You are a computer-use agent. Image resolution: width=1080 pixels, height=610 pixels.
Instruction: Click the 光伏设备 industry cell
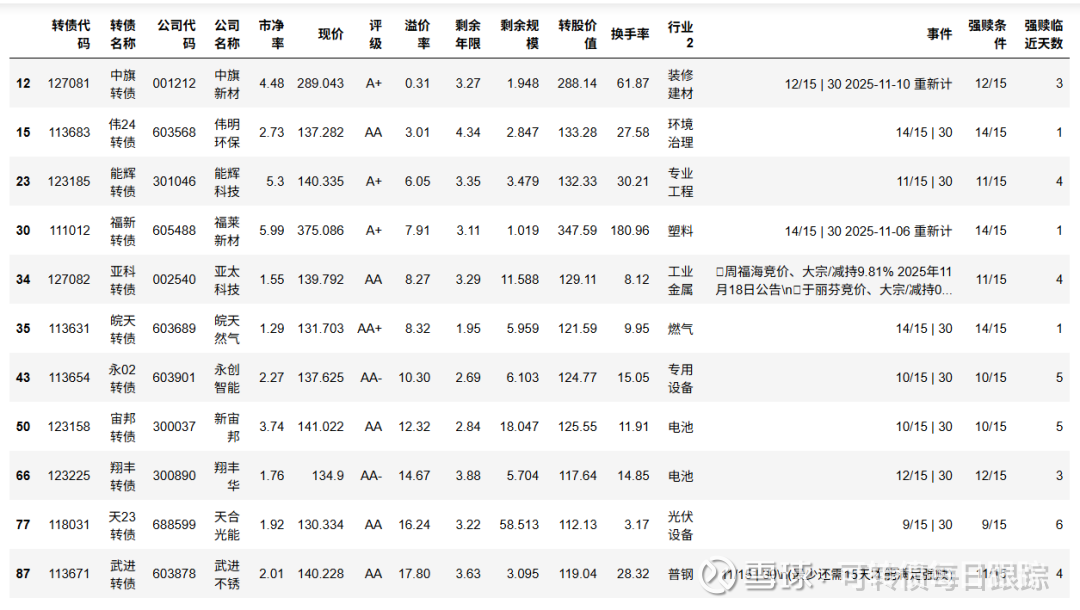pyautogui.click(x=681, y=525)
